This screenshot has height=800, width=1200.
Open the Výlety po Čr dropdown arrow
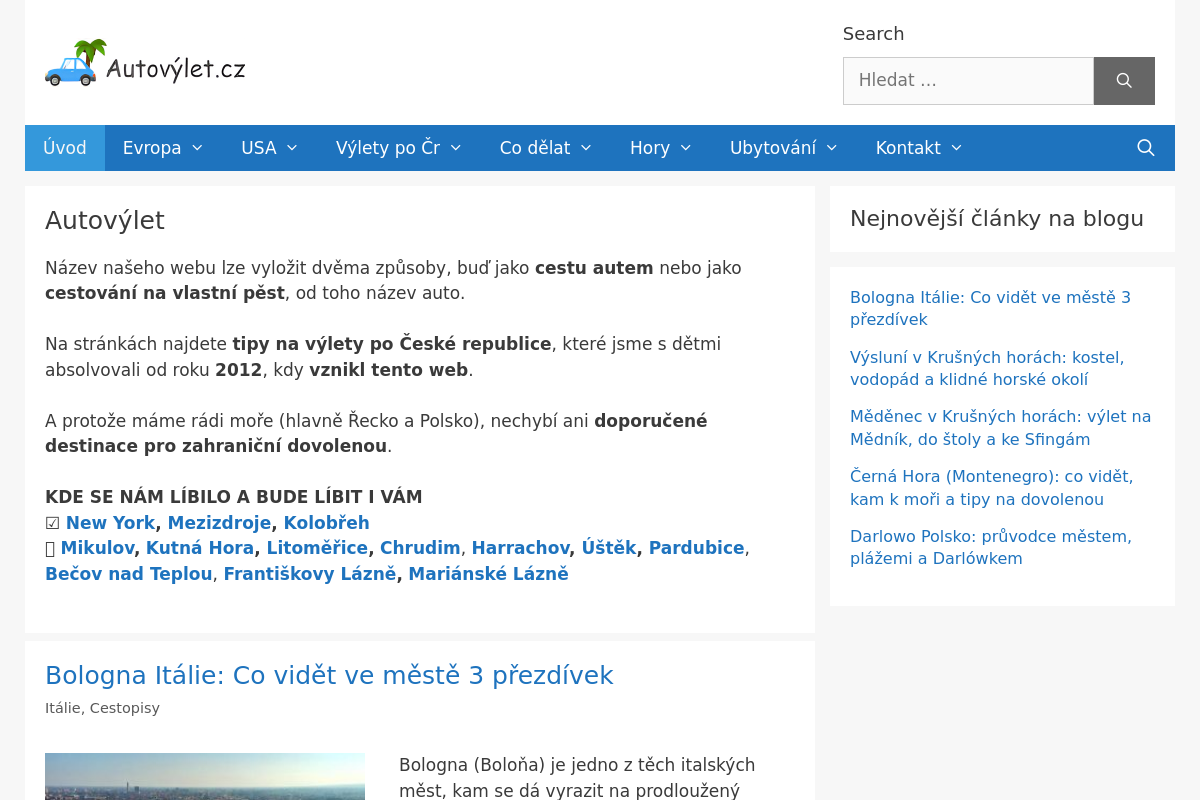pyautogui.click(x=456, y=148)
